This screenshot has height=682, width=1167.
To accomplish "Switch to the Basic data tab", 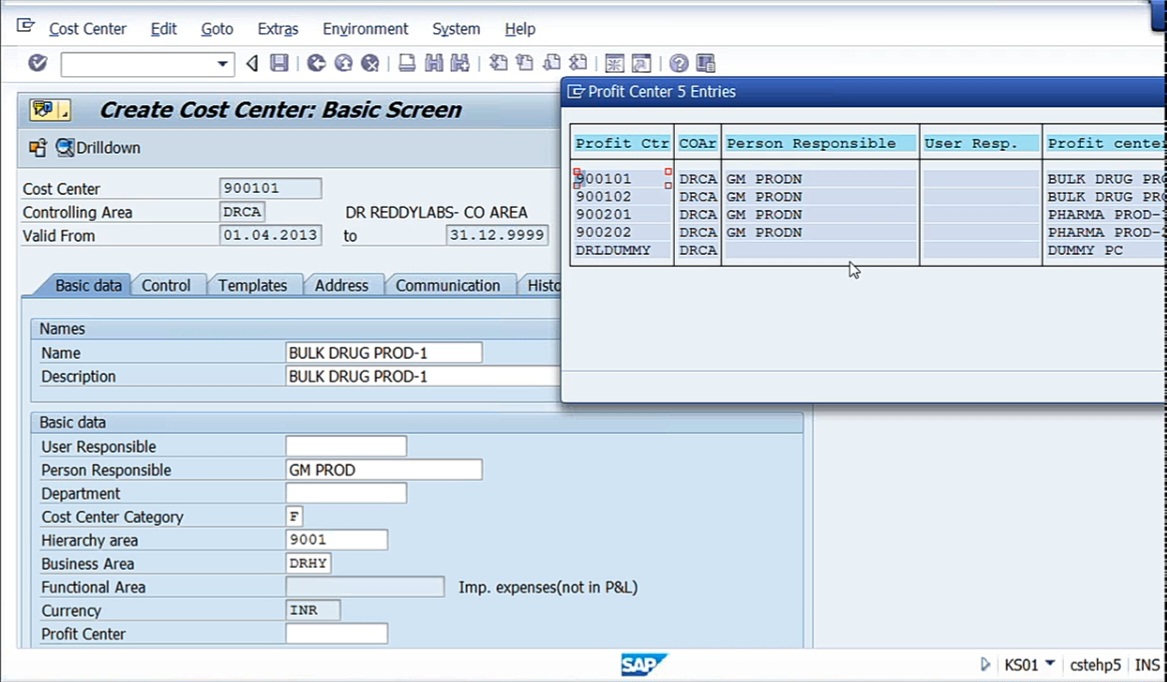I will tap(88, 285).
